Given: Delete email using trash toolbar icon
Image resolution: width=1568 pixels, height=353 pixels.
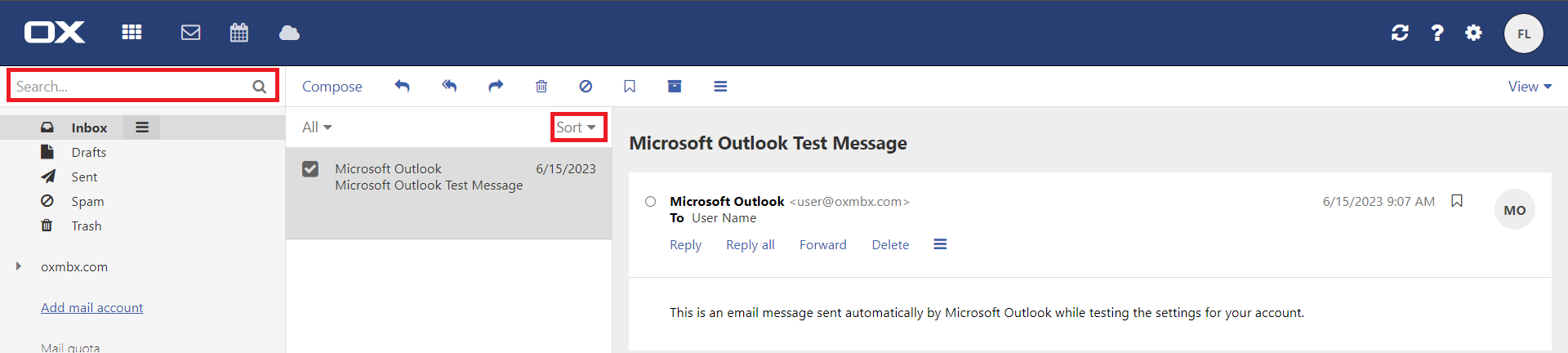Looking at the screenshot, I should 541,86.
